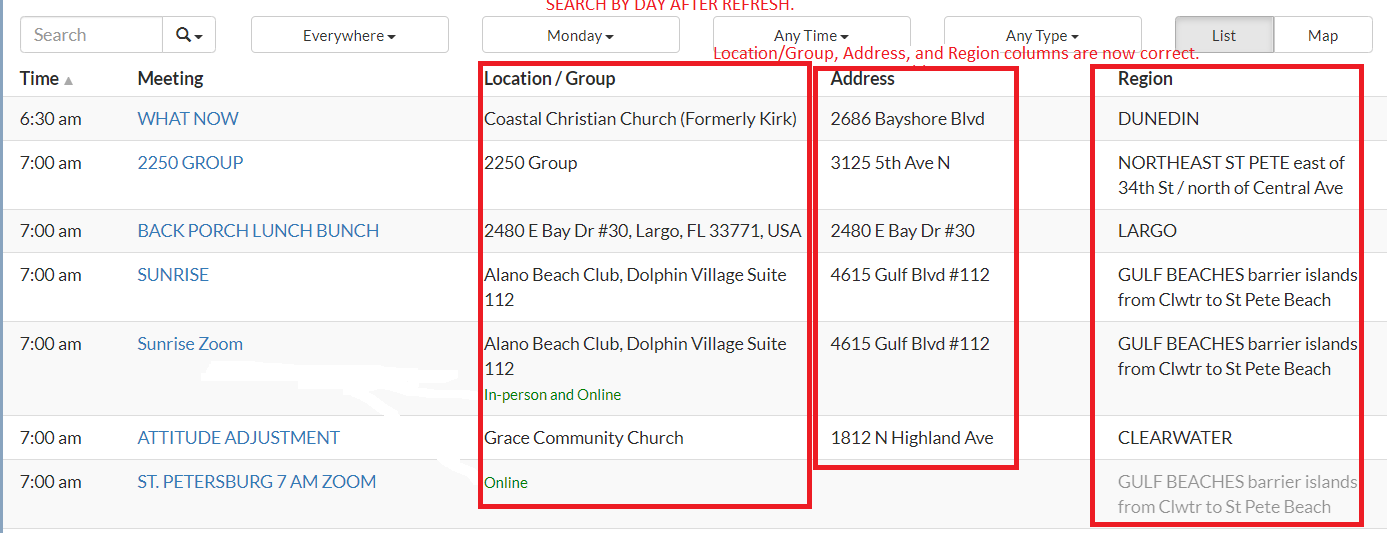Open ST. PETERSBURG 7 AM ZOOM link
This screenshot has height=533, width=1387.
[257, 482]
